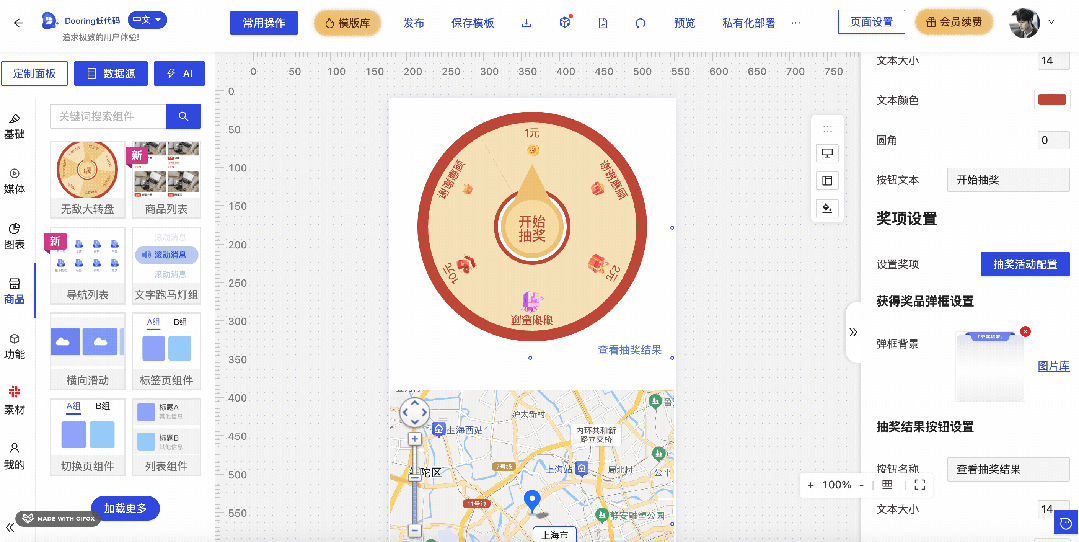Click the map zoom-in plus button
The image size is (1079, 542).
(414, 439)
